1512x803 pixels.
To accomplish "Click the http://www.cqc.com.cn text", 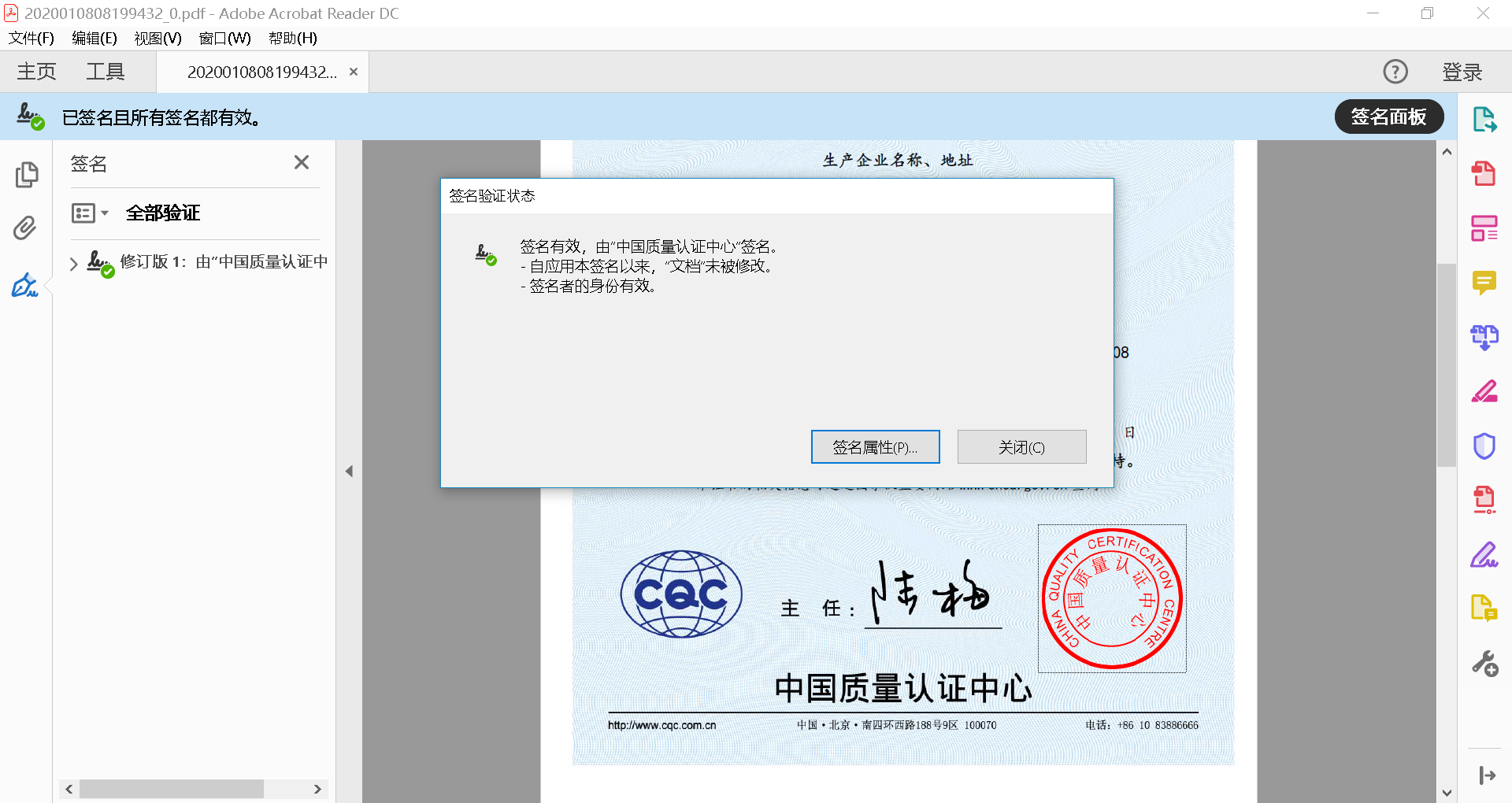I will [x=661, y=725].
